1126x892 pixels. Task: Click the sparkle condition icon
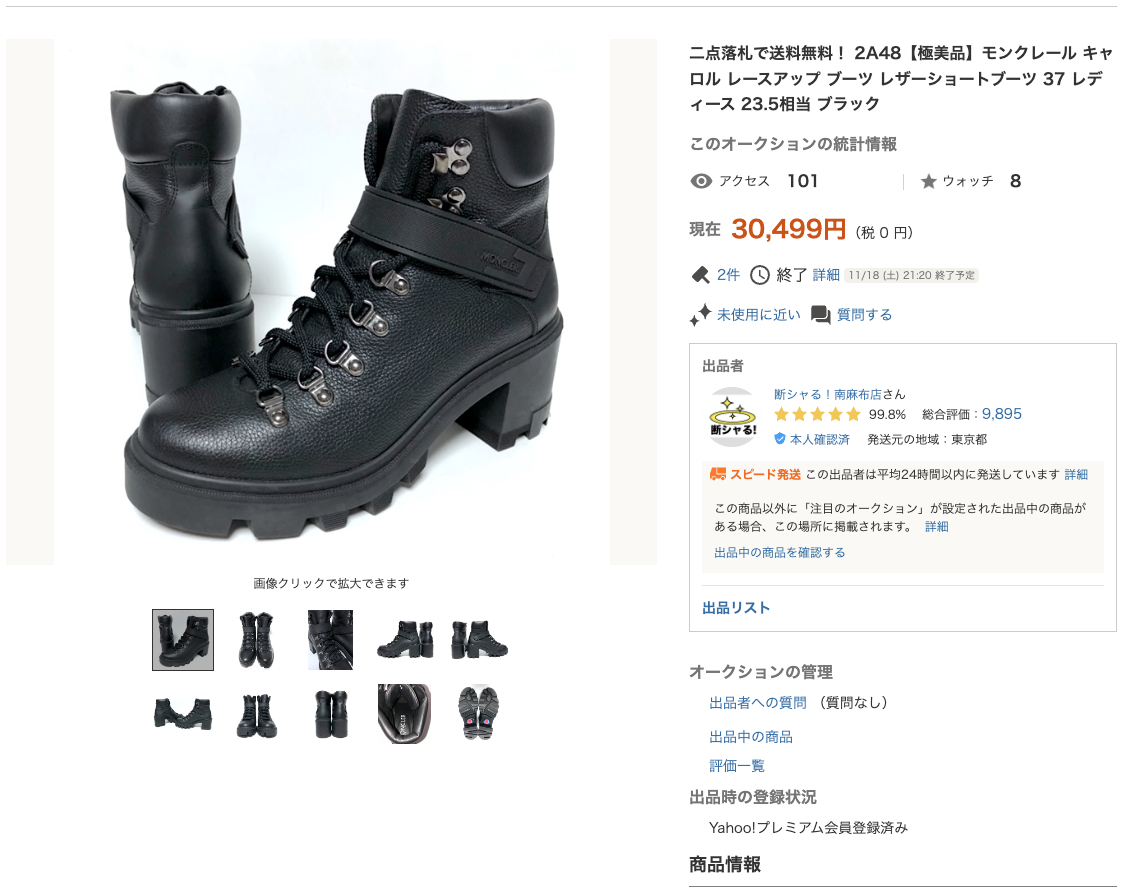(x=700, y=315)
